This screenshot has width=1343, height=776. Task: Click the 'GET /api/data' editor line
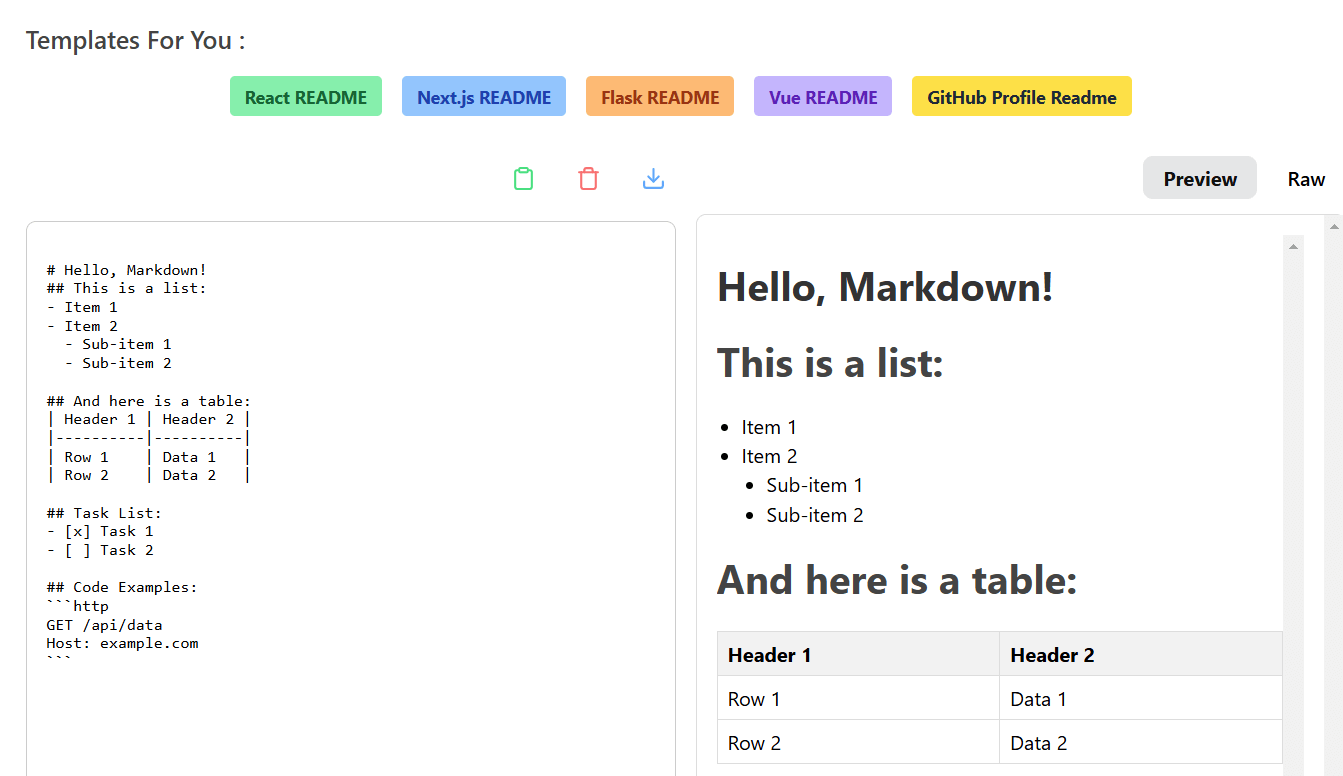104,625
